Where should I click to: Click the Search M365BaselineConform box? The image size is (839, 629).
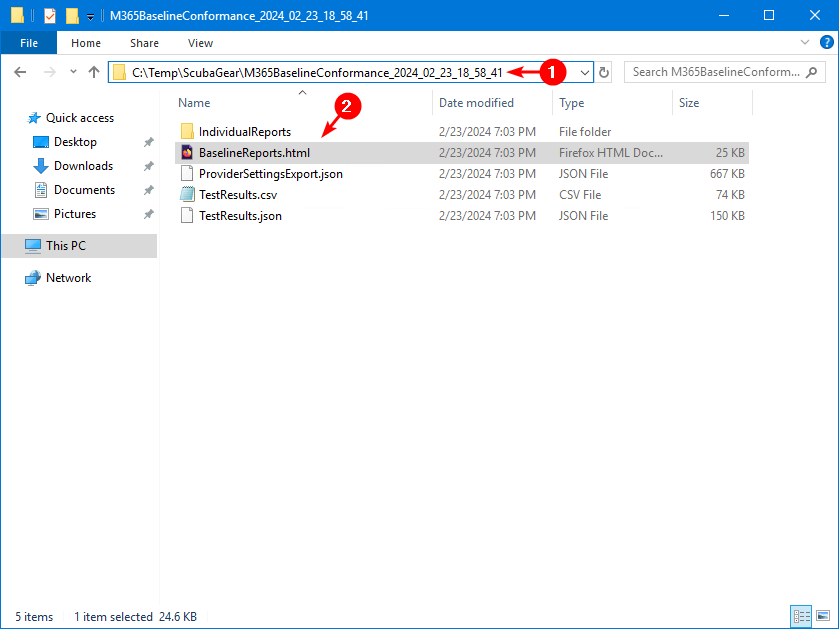724,72
